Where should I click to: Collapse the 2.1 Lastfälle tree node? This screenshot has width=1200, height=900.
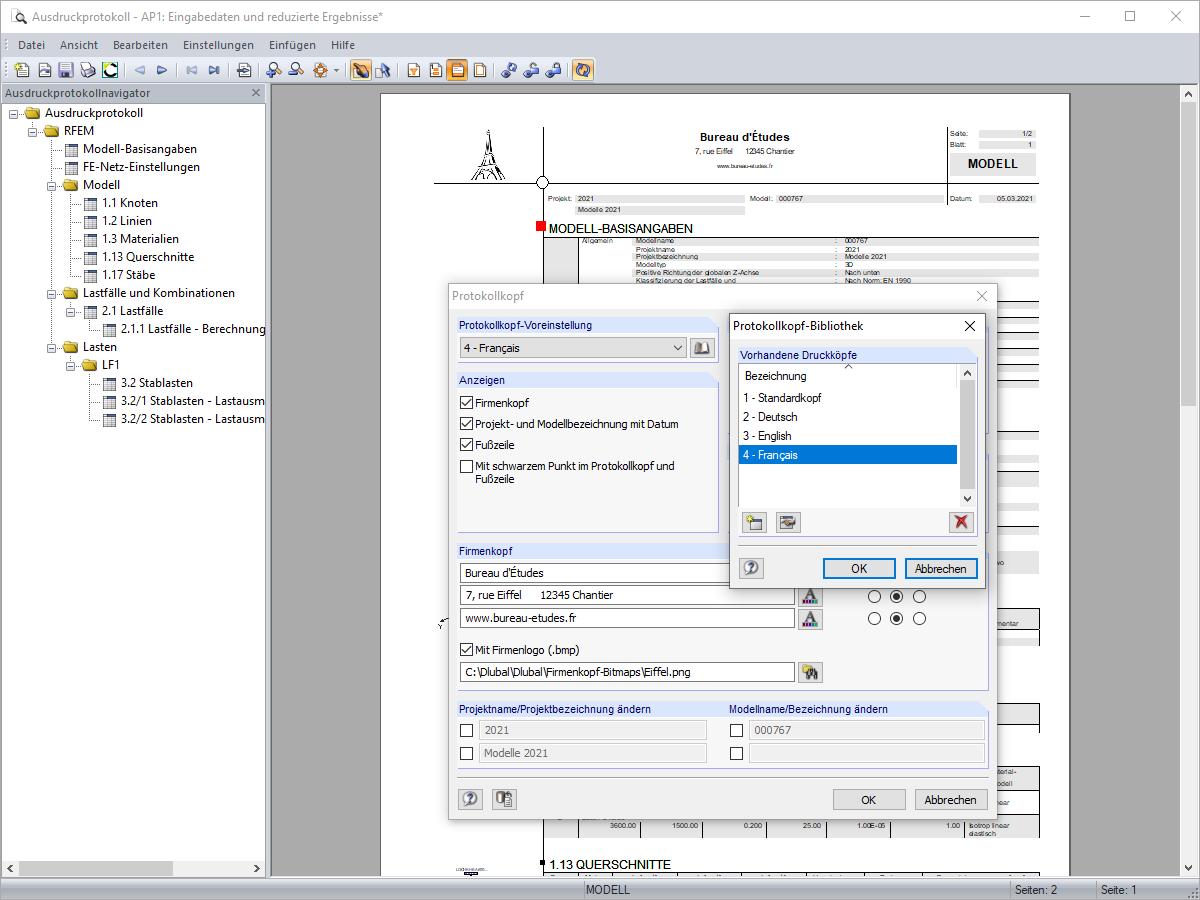click(x=70, y=311)
